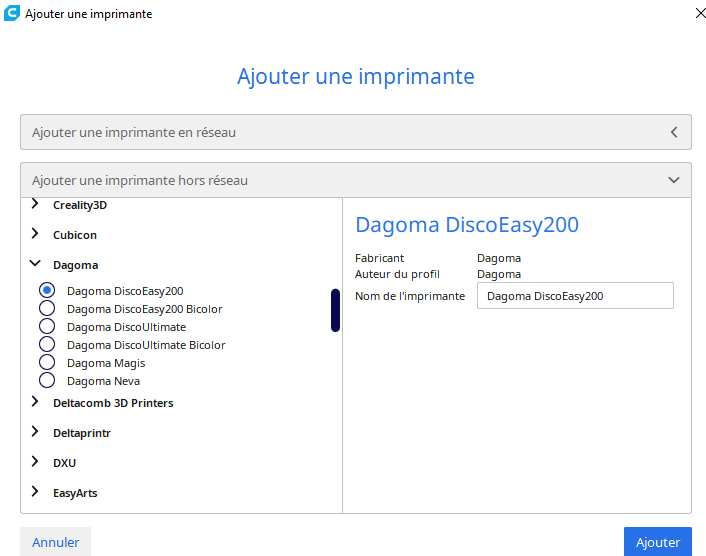The height and width of the screenshot is (556, 706).
Task: Click the Dagoma group name
Action: [x=76, y=265]
